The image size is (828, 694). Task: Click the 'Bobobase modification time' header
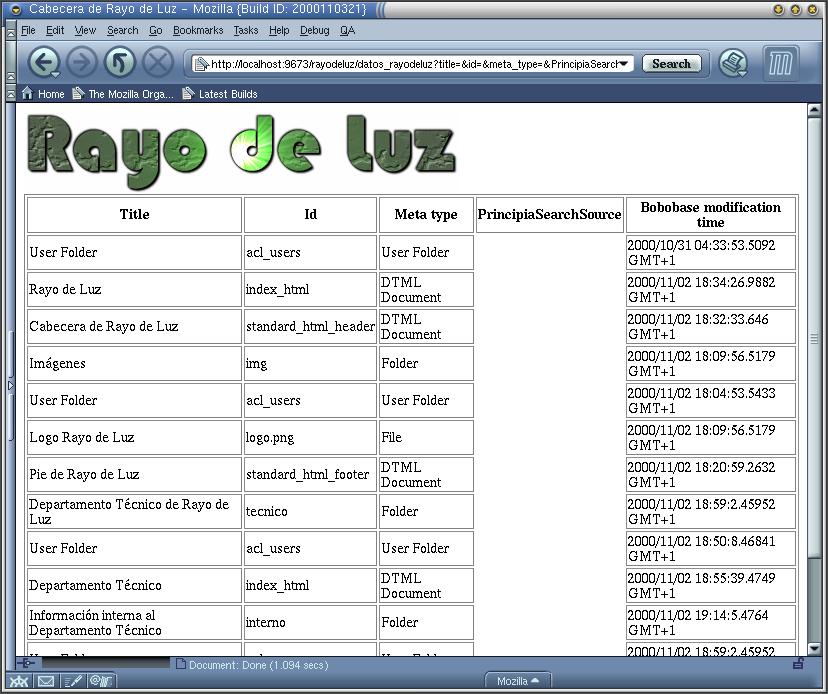pyautogui.click(x=710, y=214)
